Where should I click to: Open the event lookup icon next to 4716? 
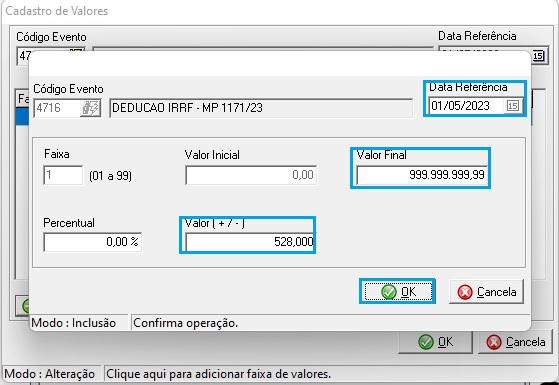pos(91,108)
